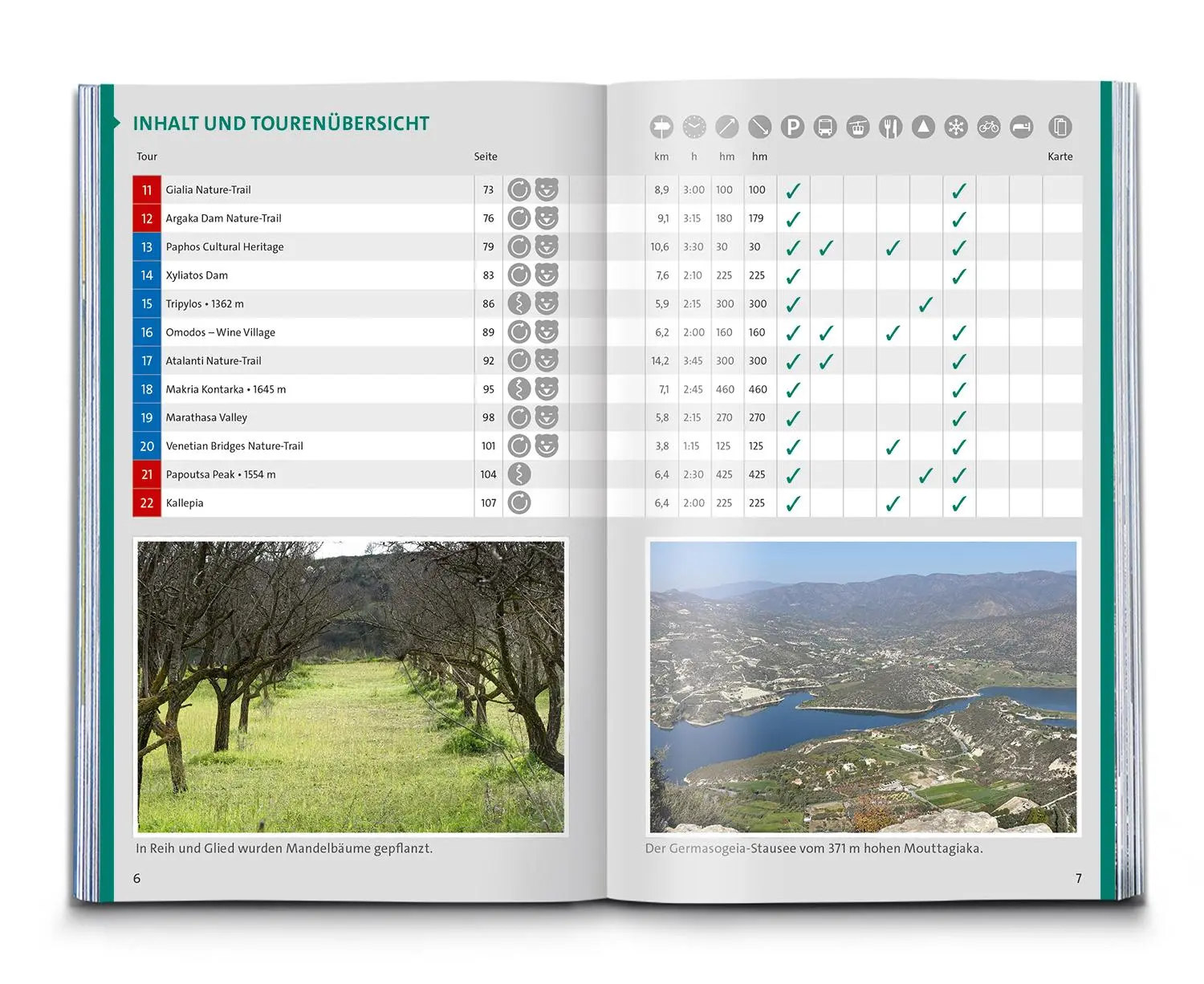Screen dimensions: 1204x984
Task: Click the tour name "Gialia Nature-Trail"
Action: click(x=208, y=190)
